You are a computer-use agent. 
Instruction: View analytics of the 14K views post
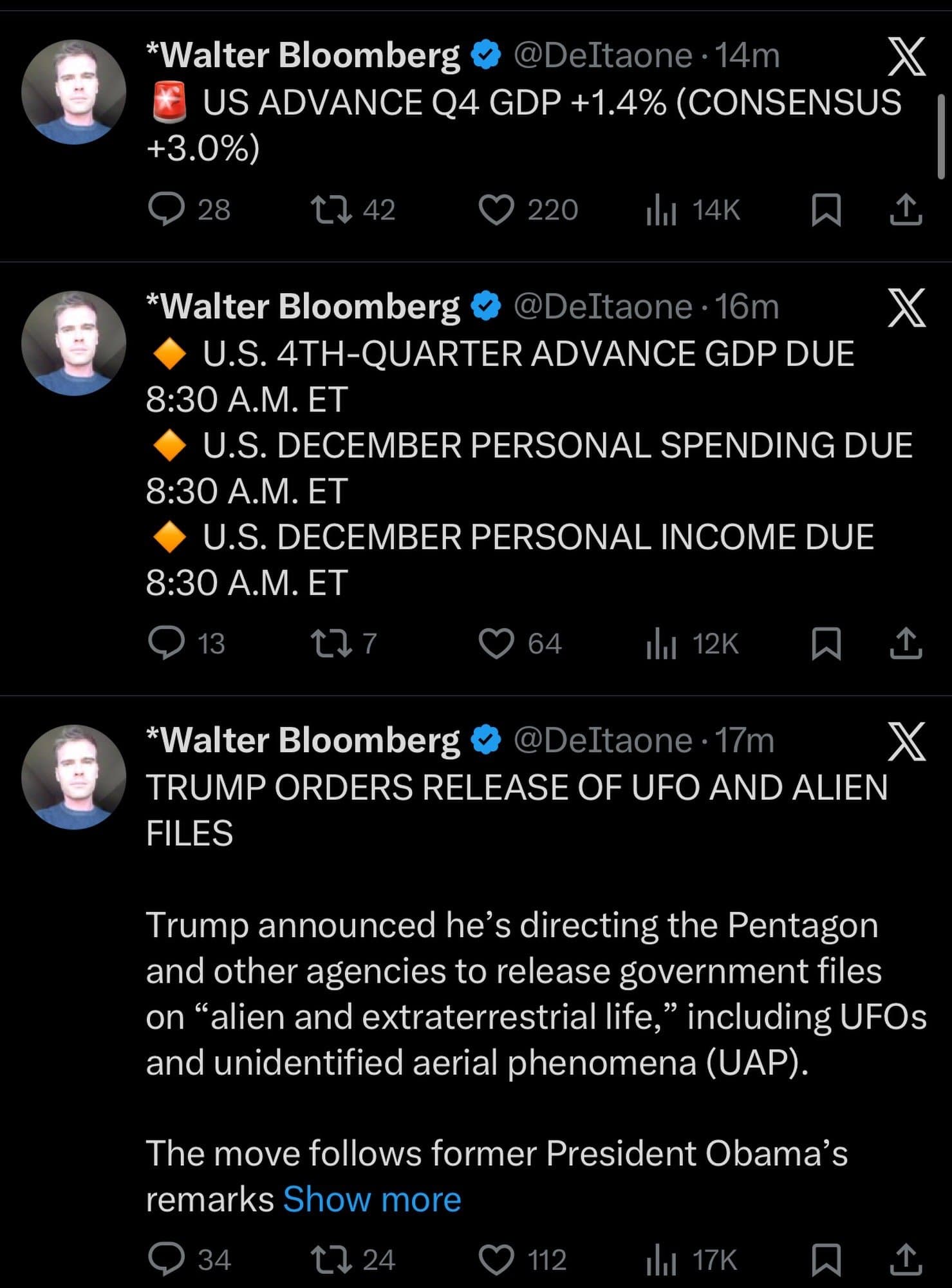pyautogui.click(x=661, y=210)
